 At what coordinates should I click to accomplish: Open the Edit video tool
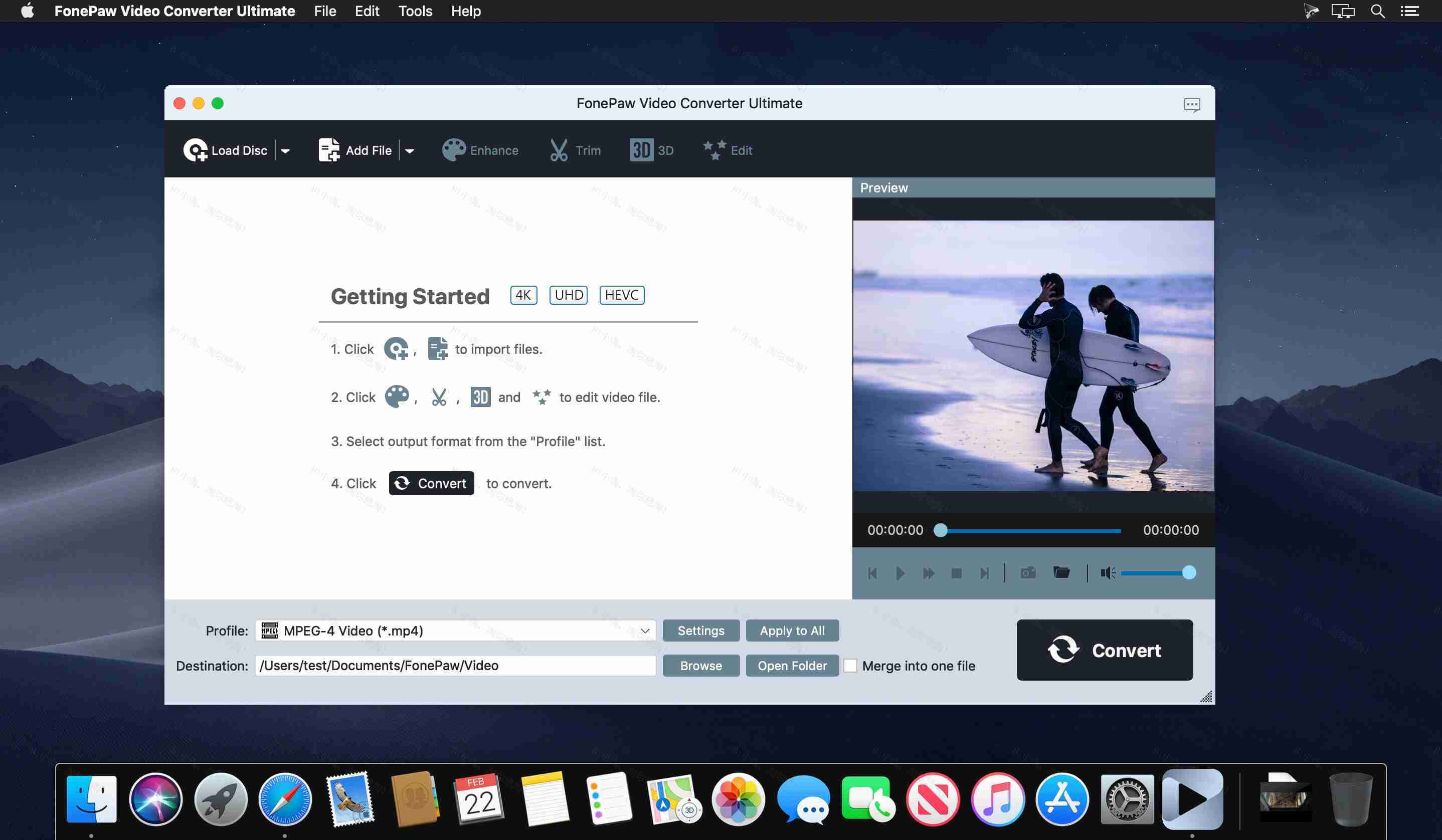click(728, 150)
